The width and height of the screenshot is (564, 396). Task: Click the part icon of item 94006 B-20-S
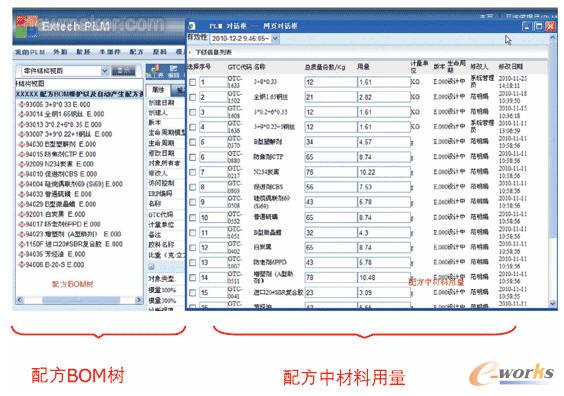22,264
